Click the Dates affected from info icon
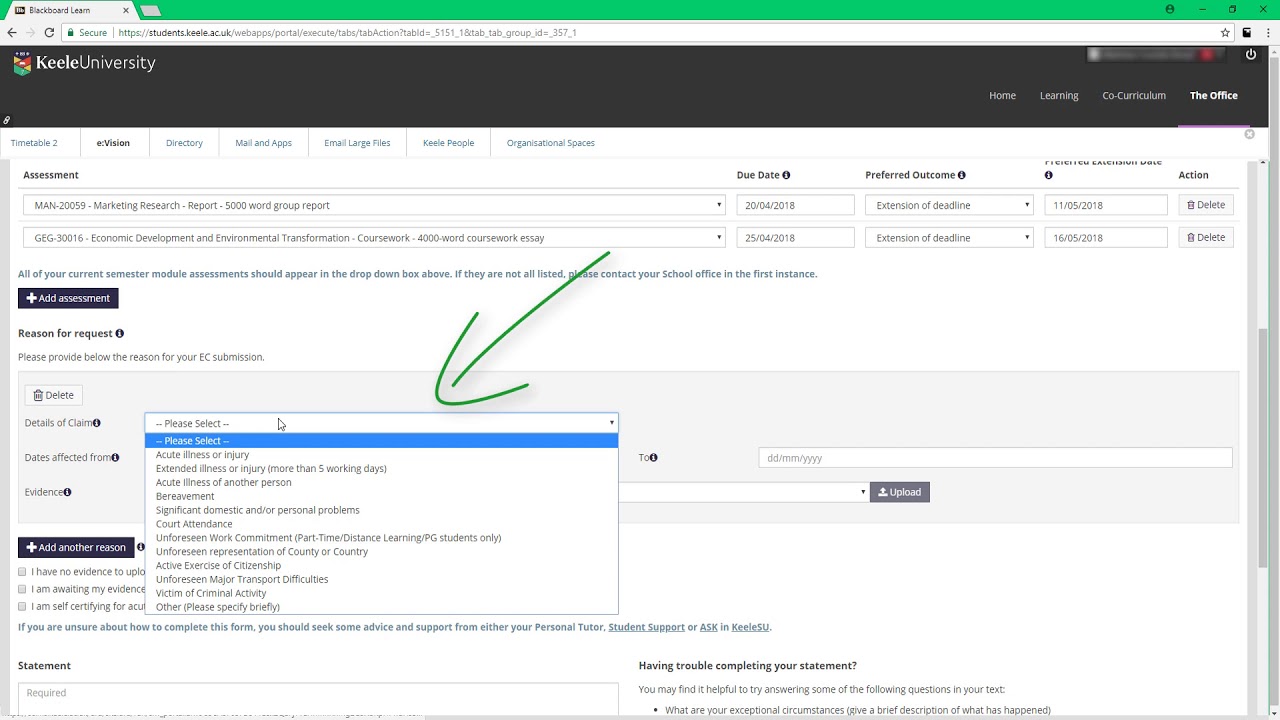Viewport: 1280px width, 720px height. click(x=115, y=458)
